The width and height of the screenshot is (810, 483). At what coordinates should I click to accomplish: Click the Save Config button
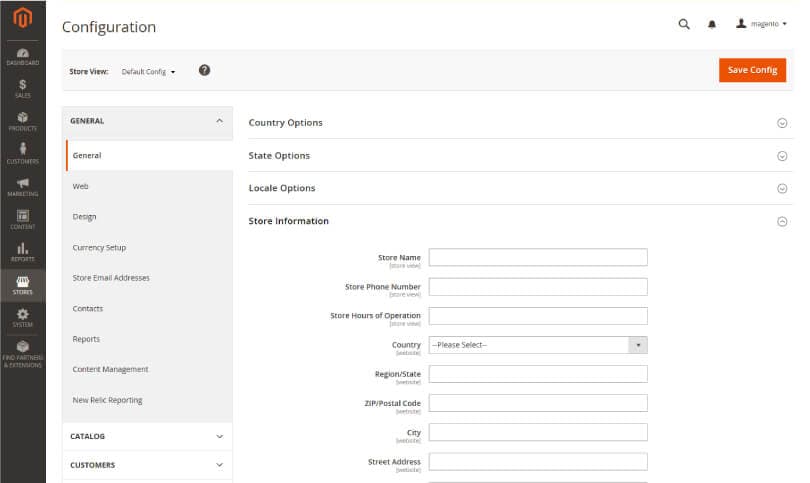[x=752, y=70]
